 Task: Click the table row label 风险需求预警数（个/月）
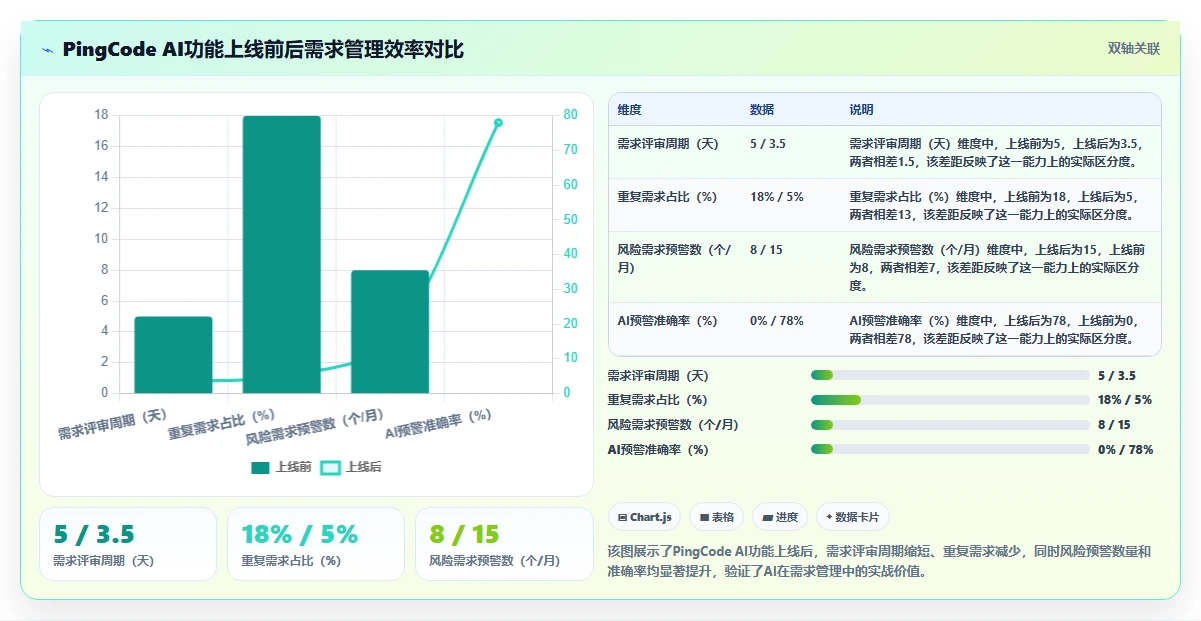click(675, 259)
